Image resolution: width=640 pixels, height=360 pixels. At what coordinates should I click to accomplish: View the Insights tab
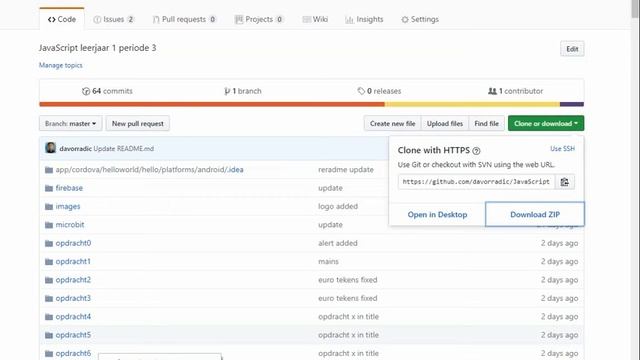(364, 19)
